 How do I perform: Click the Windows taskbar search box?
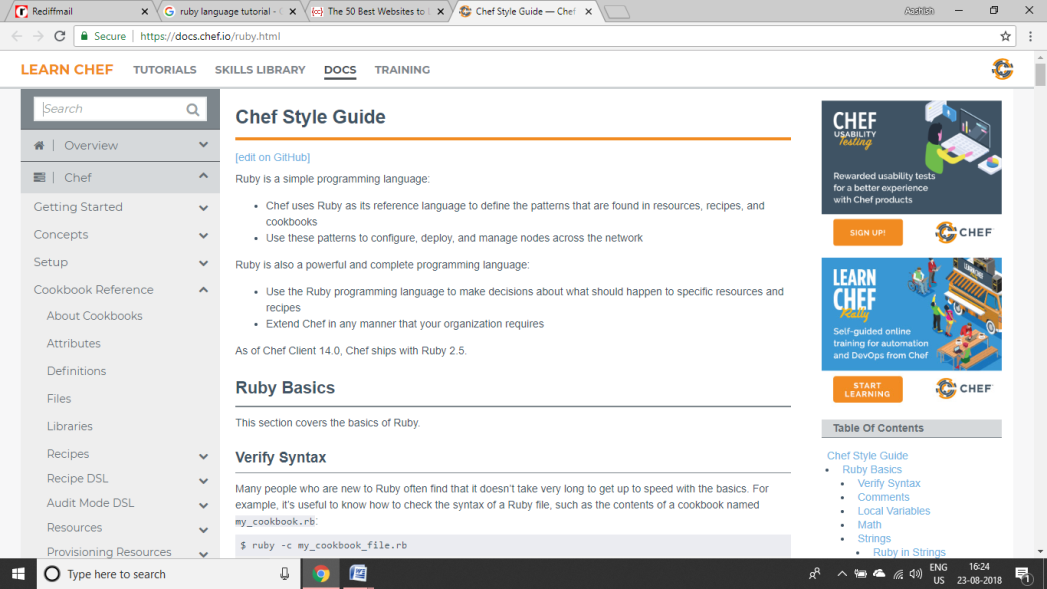[168, 574]
